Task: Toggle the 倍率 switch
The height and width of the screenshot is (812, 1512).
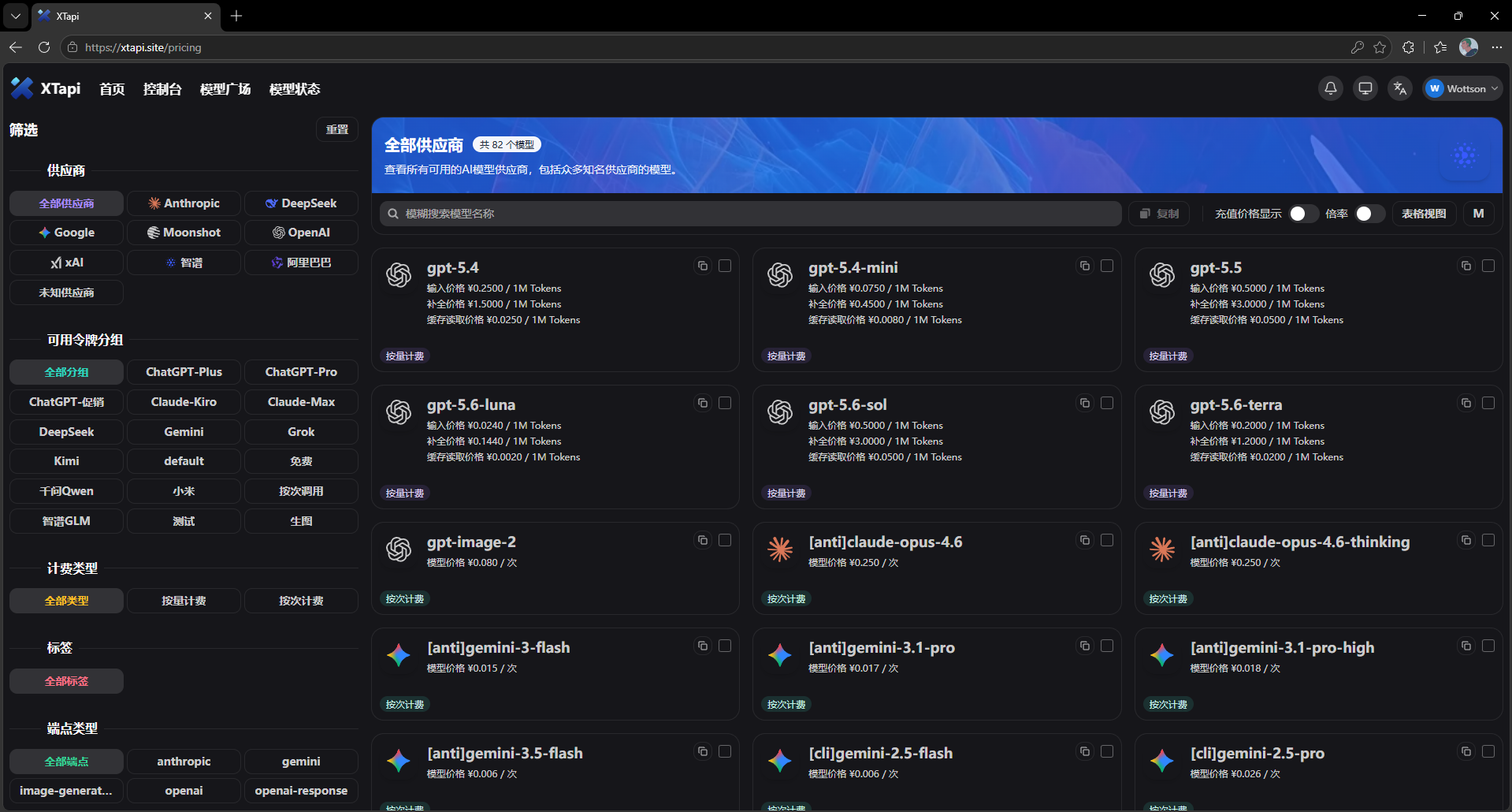Action: pyautogui.click(x=1369, y=214)
